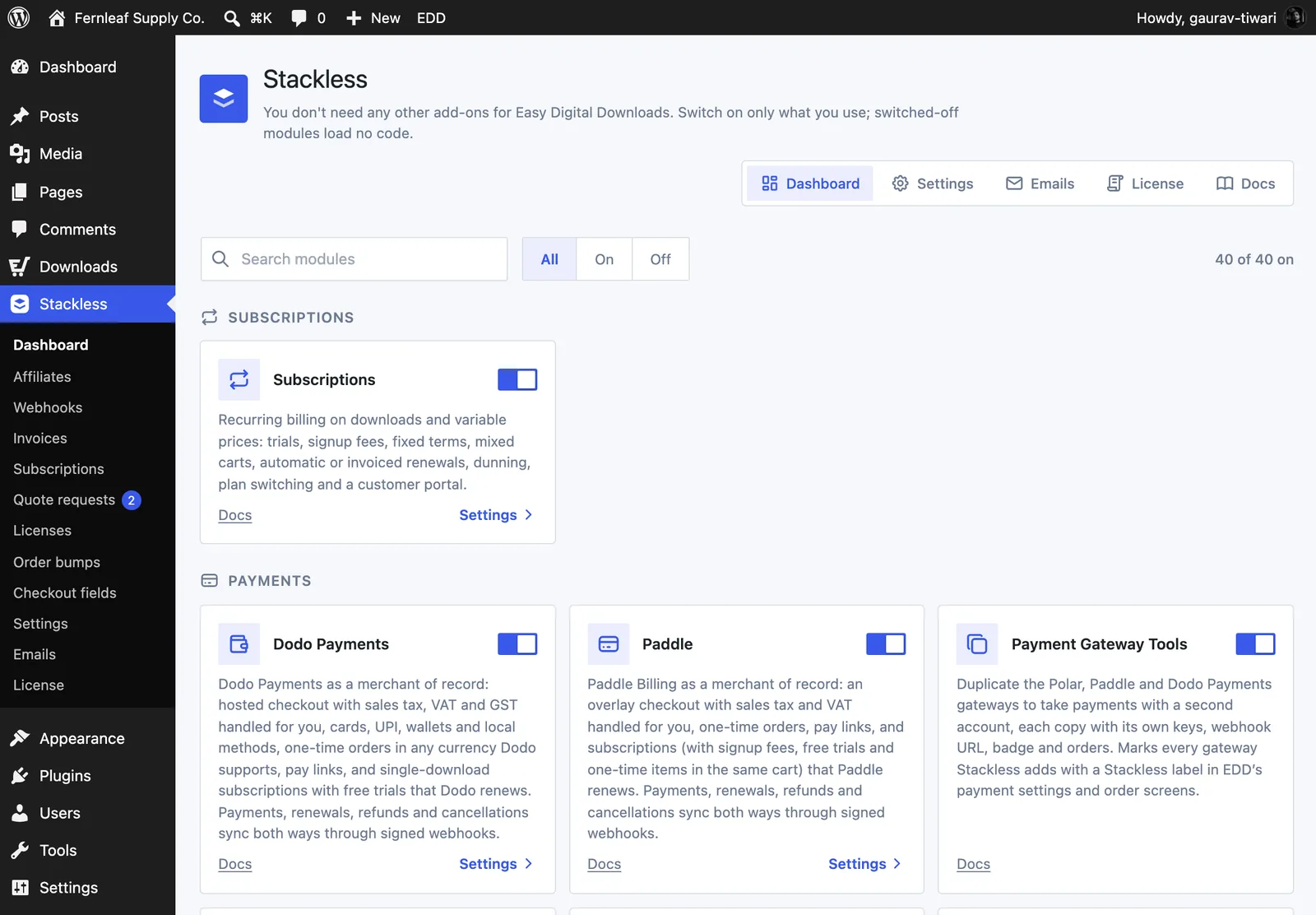Toggle the Dodo Payments module switch
The image size is (1316, 915).
(517, 643)
